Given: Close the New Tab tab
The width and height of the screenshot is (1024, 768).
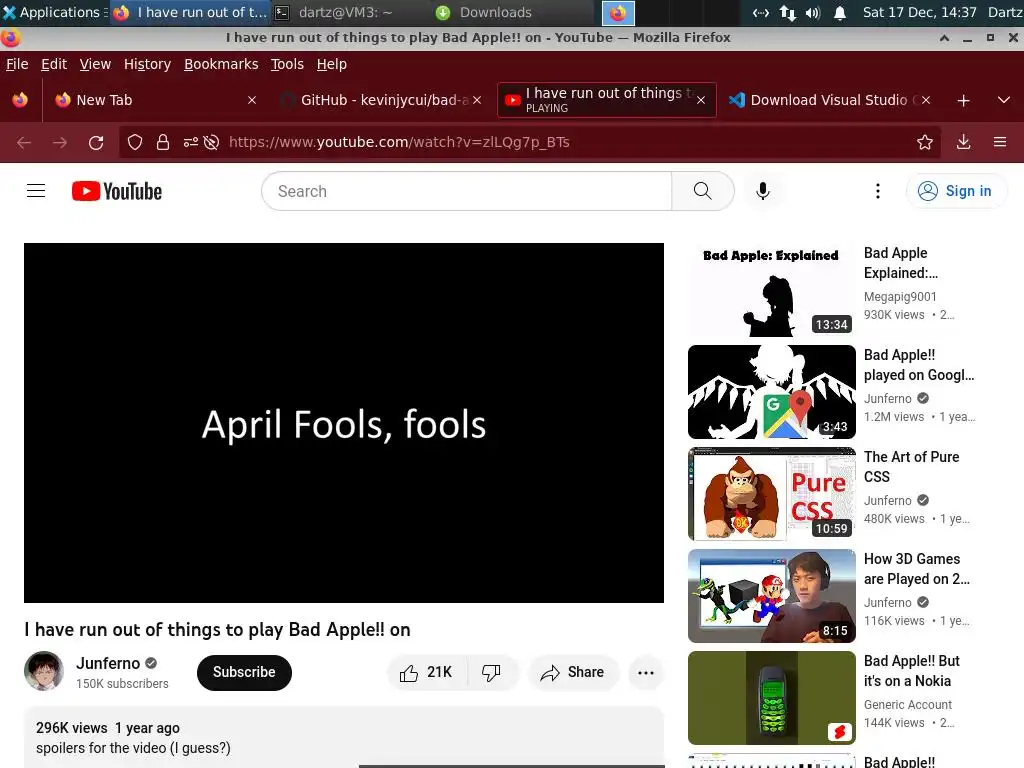Looking at the screenshot, I should [252, 100].
